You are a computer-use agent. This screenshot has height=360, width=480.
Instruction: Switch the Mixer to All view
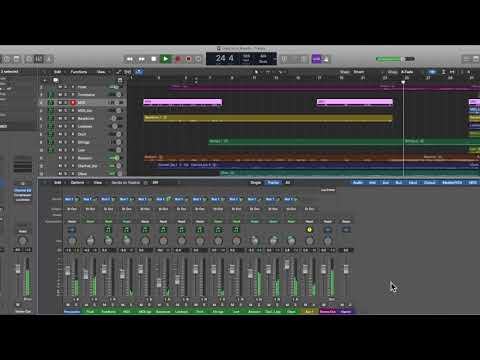(x=288, y=183)
